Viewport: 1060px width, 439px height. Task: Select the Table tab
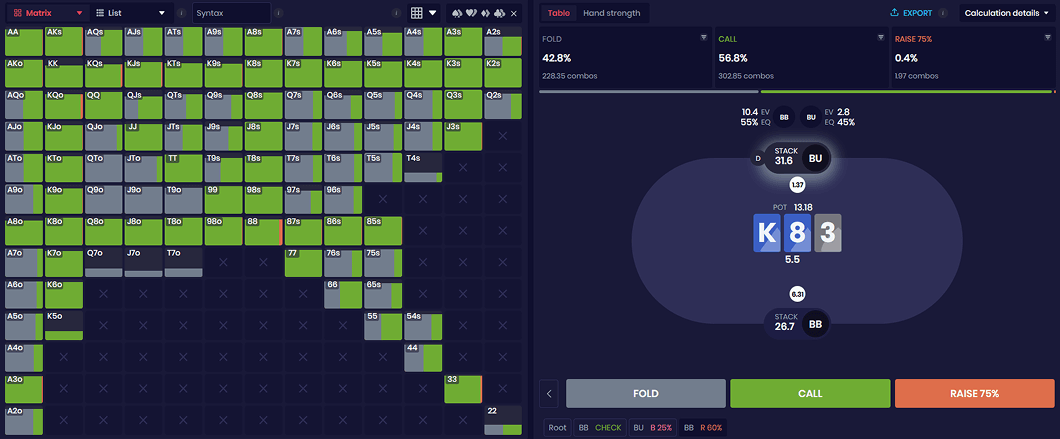click(558, 13)
